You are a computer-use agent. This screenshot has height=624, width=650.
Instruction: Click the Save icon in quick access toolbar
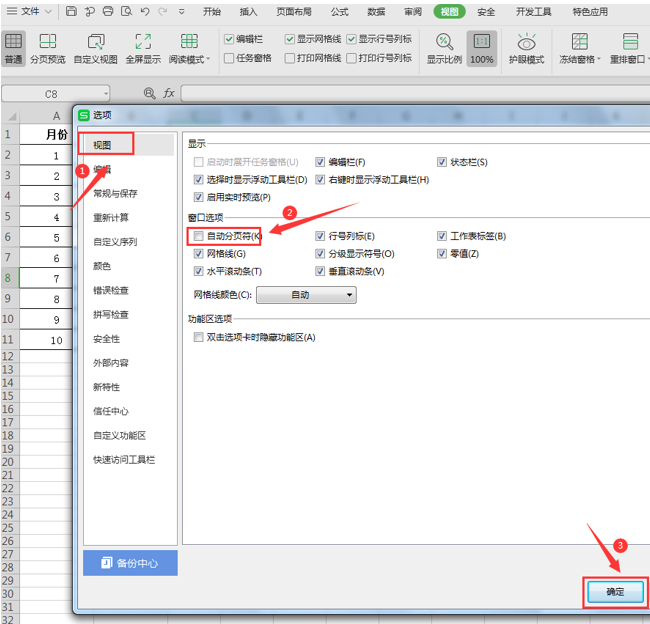pos(71,12)
